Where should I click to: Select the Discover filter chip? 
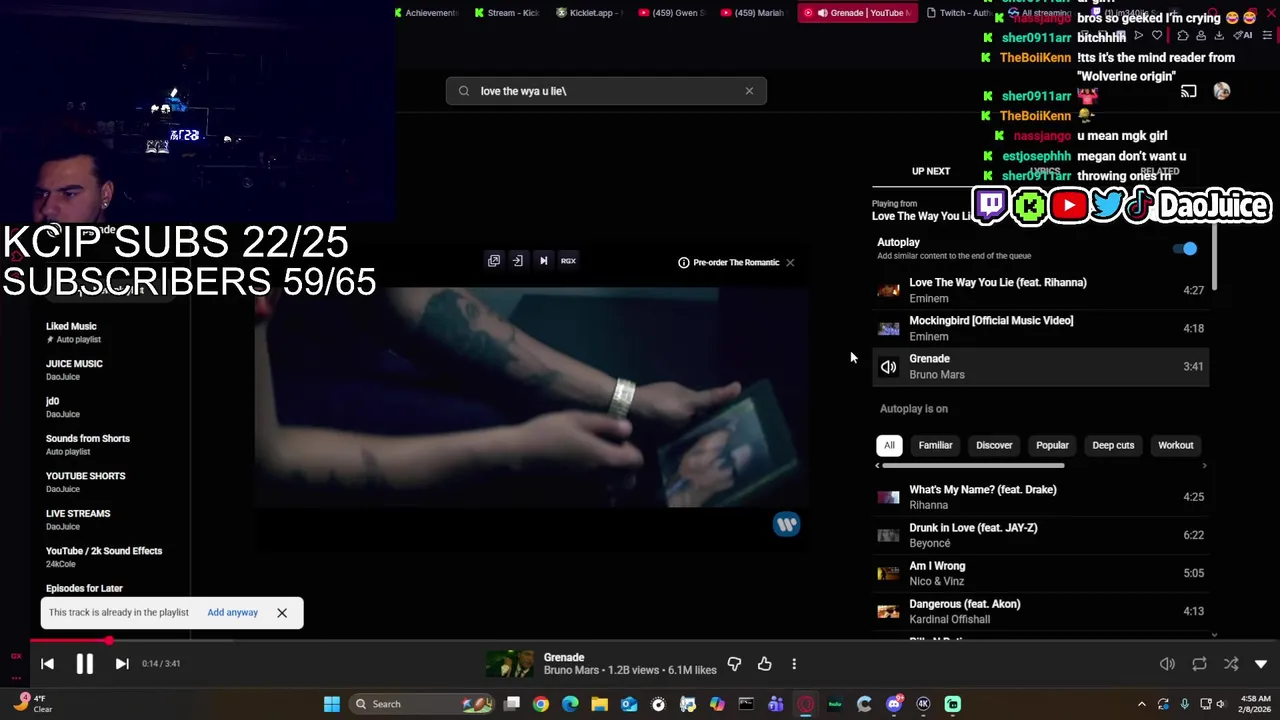[x=994, y=445]
